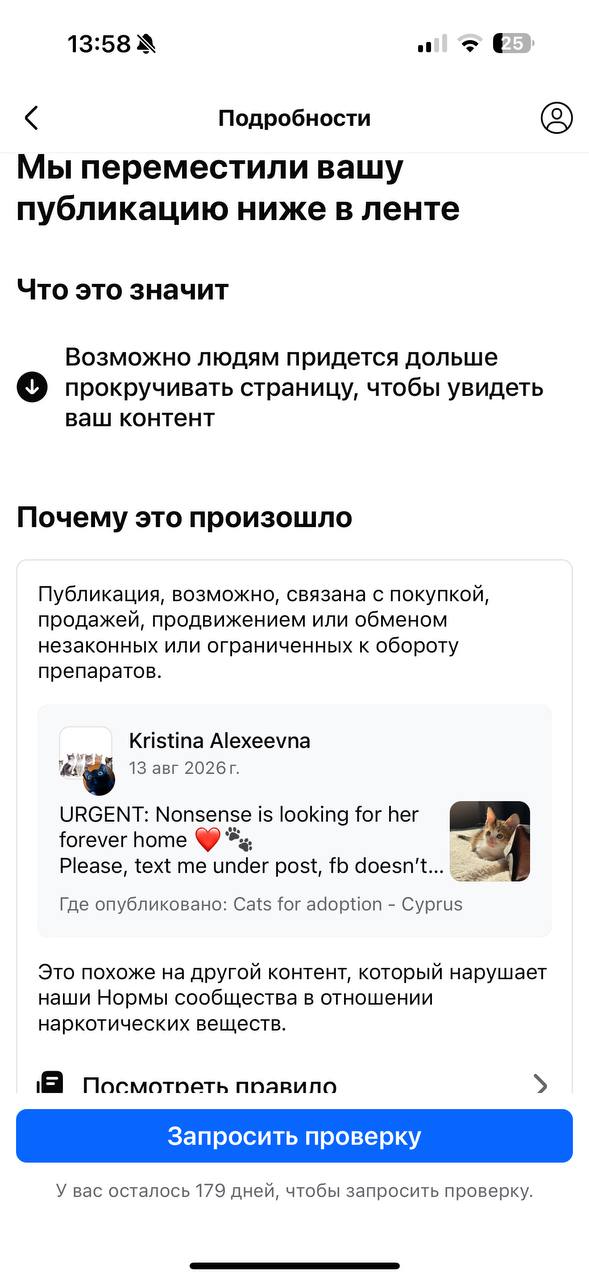Open the profile account icon

tap(556, 118)
